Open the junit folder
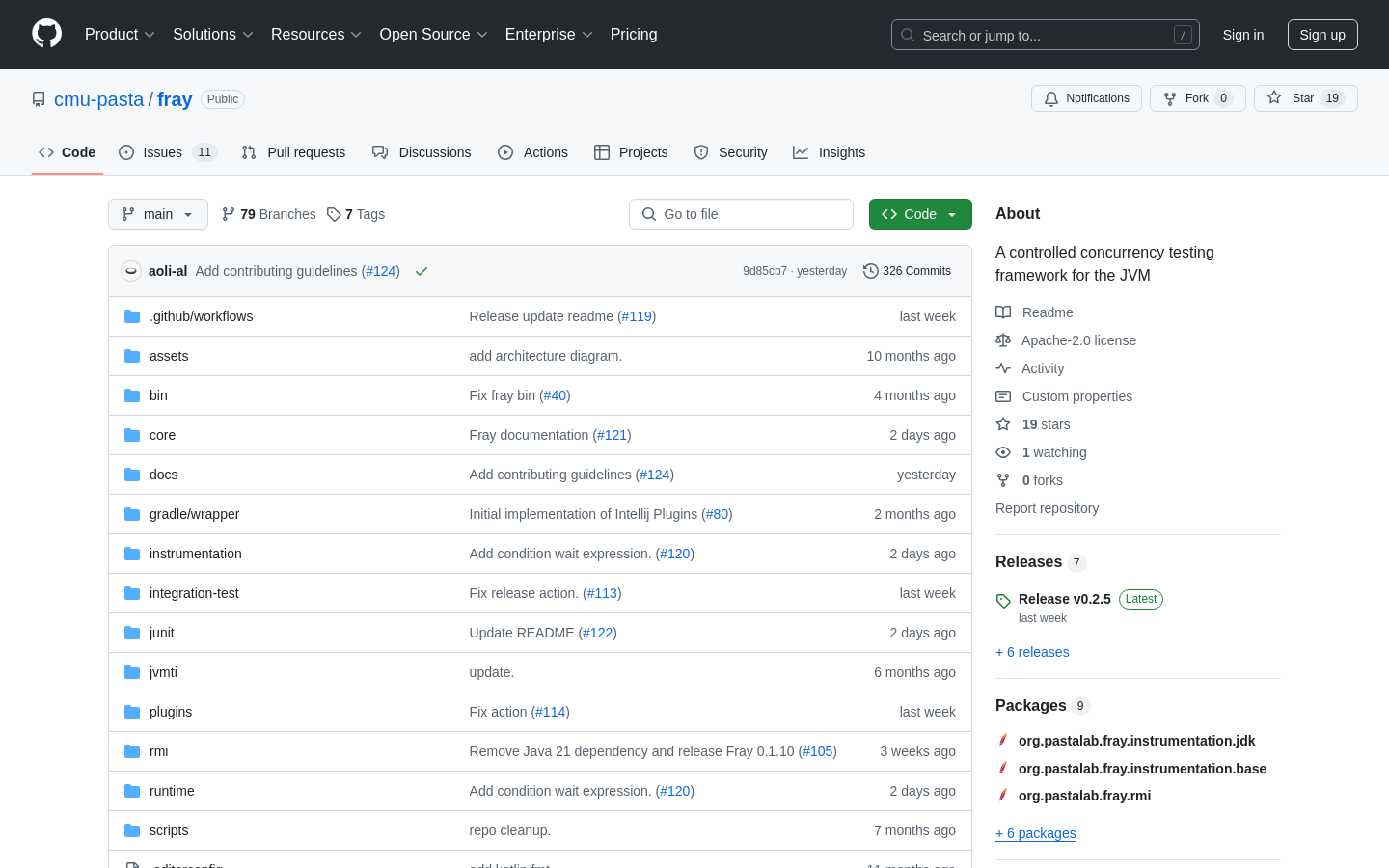 pos(161,633)
